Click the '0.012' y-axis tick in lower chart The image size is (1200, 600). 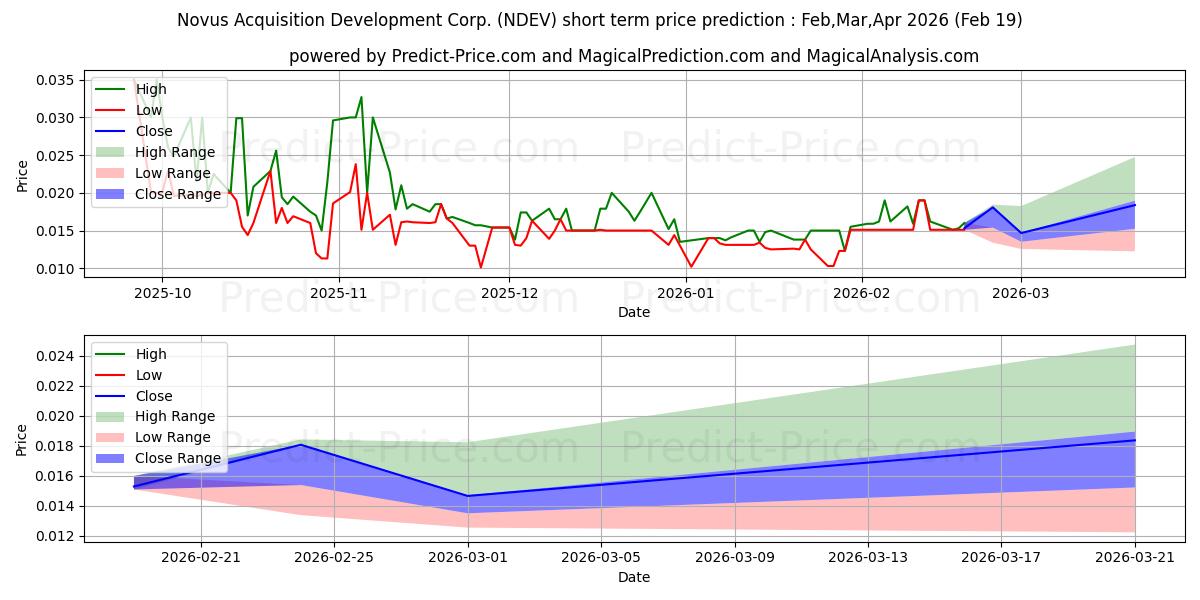pyautogui.click(x=57, y=536)
